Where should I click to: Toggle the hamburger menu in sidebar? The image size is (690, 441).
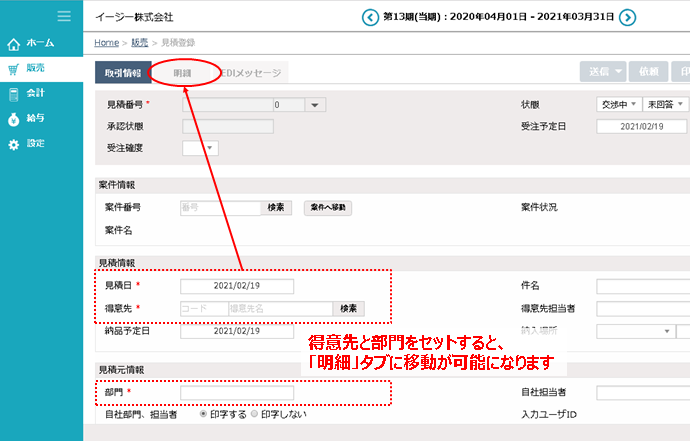pyautogui.click(x=64, y=16)
